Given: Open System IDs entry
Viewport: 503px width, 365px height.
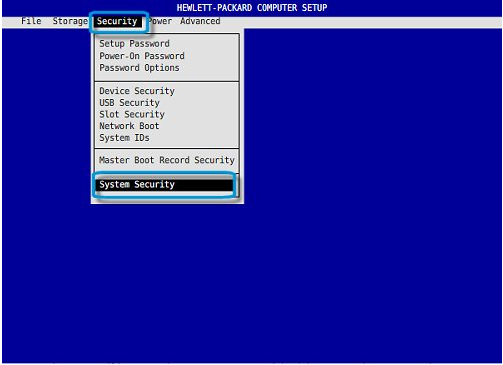Looking at the screenshot, I should pos(124,138).
